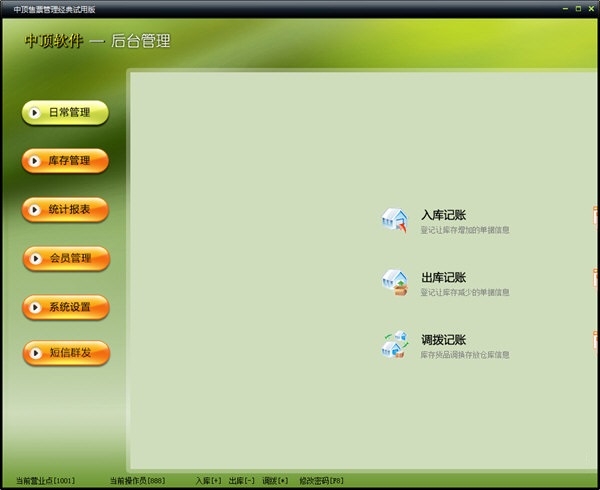Click the 调拨记账 title text
The width and height of the screenshot is (600, 490).
coord(443,340)
